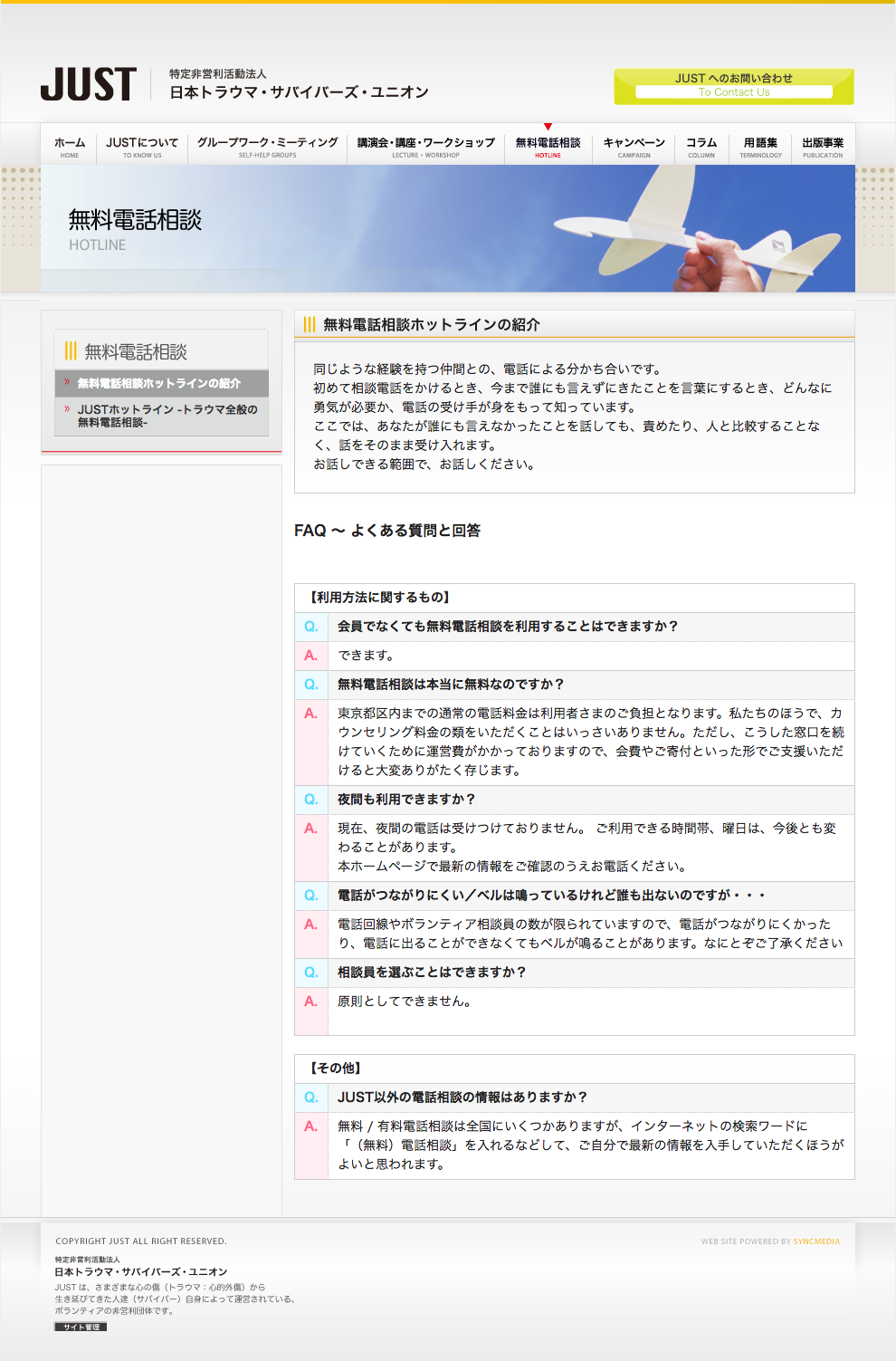Open the JUSTへのお問い合わせ contact button
The height and width of the screenshot is (1361, 896).
coord(733,86)
